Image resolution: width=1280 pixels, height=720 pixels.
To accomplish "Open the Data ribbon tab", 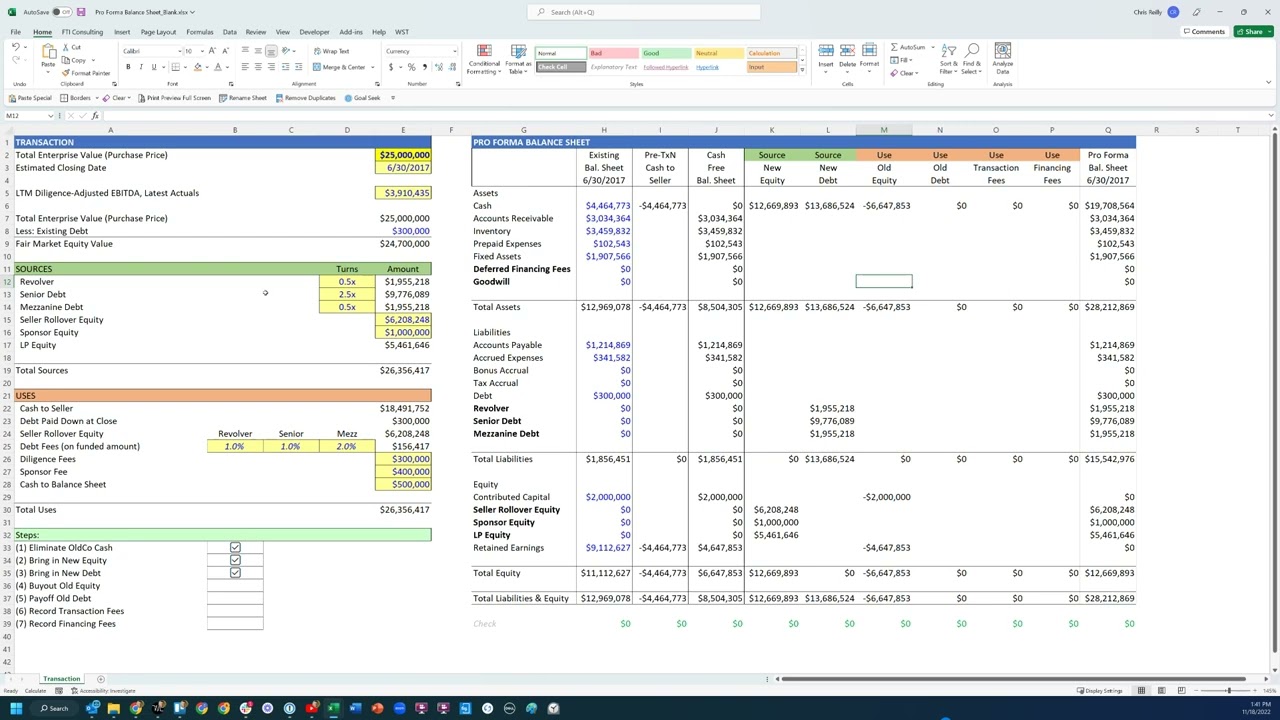I will coord(230,32).
